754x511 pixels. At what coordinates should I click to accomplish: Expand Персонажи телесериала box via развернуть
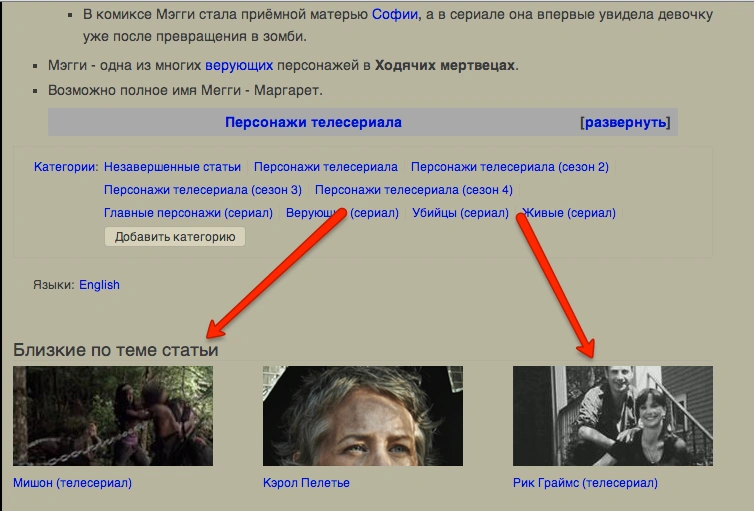625,122
